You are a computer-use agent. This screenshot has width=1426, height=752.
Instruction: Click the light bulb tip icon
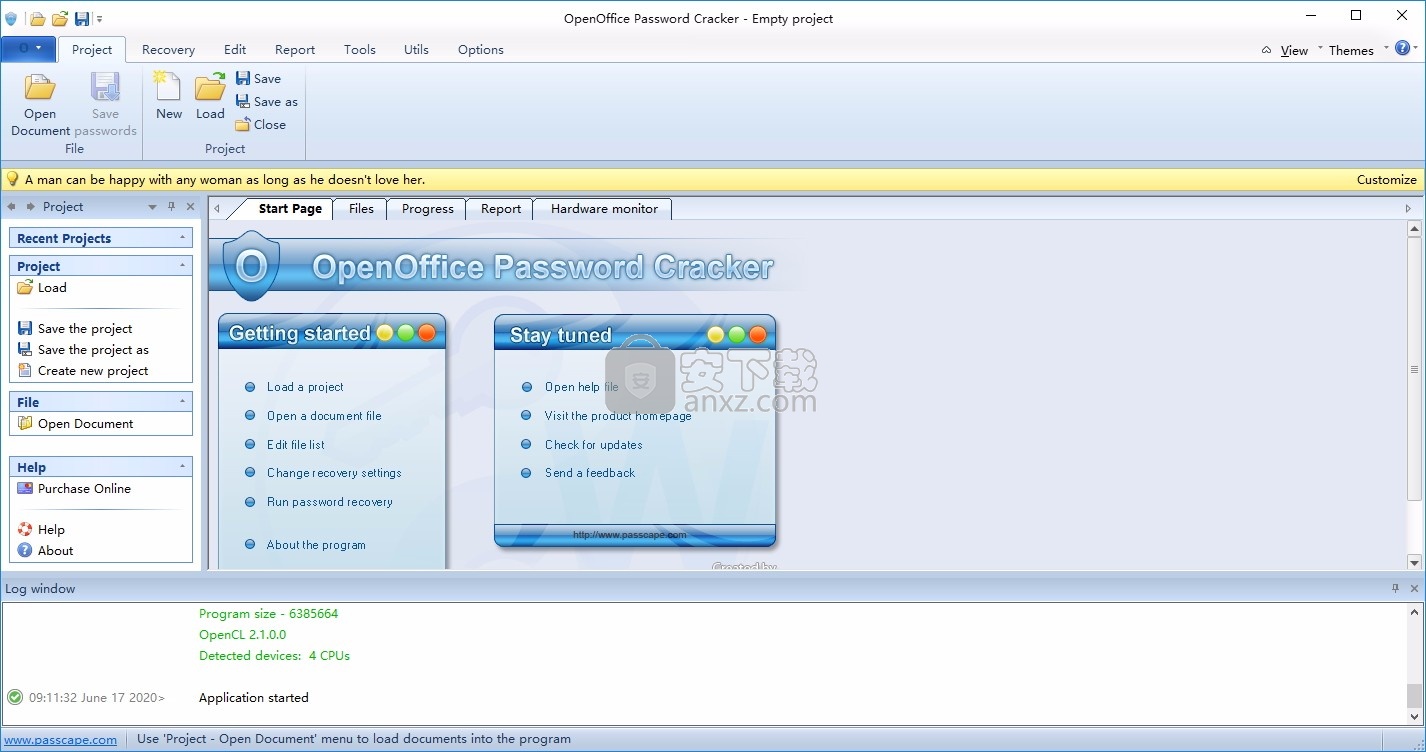click(x=12, y=179)
